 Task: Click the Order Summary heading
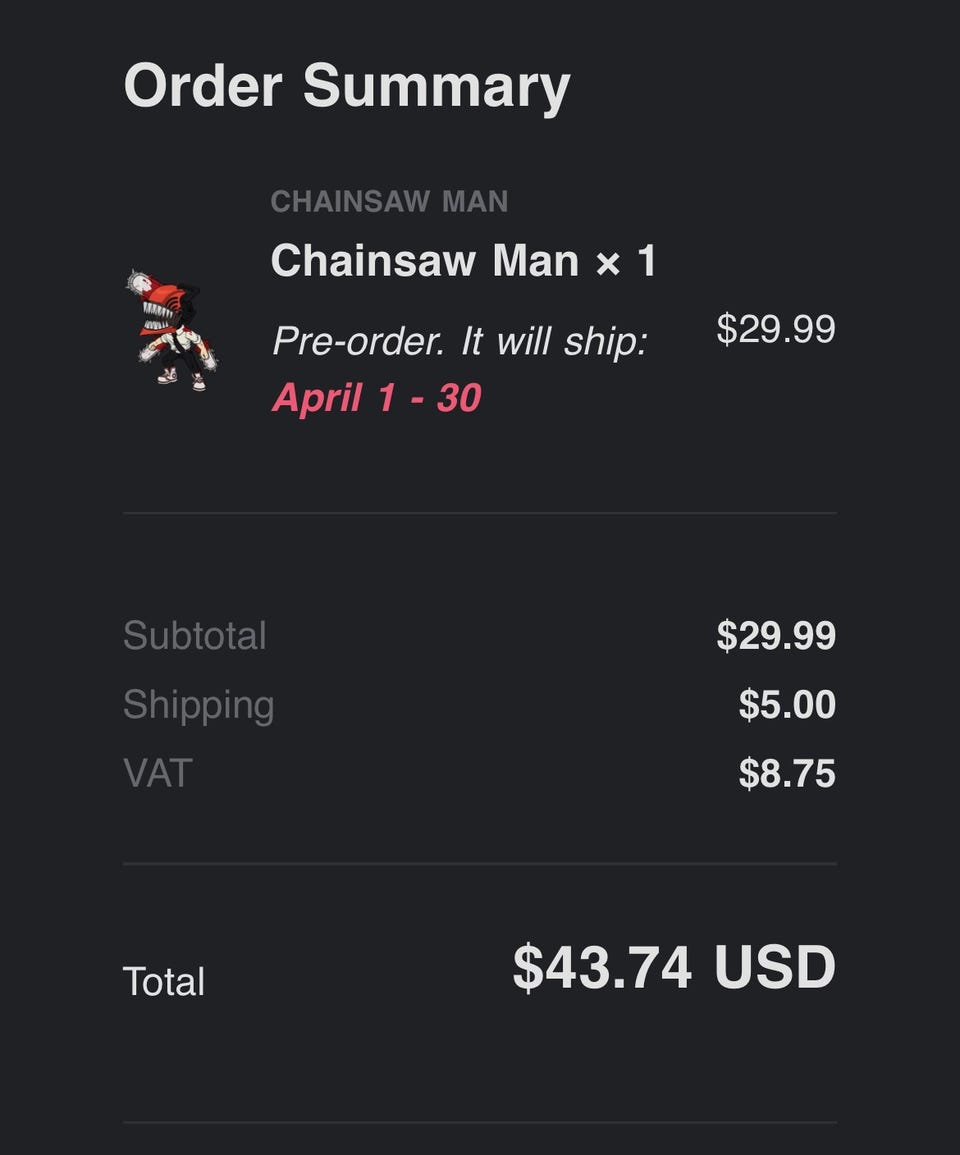tap(346, 87)
